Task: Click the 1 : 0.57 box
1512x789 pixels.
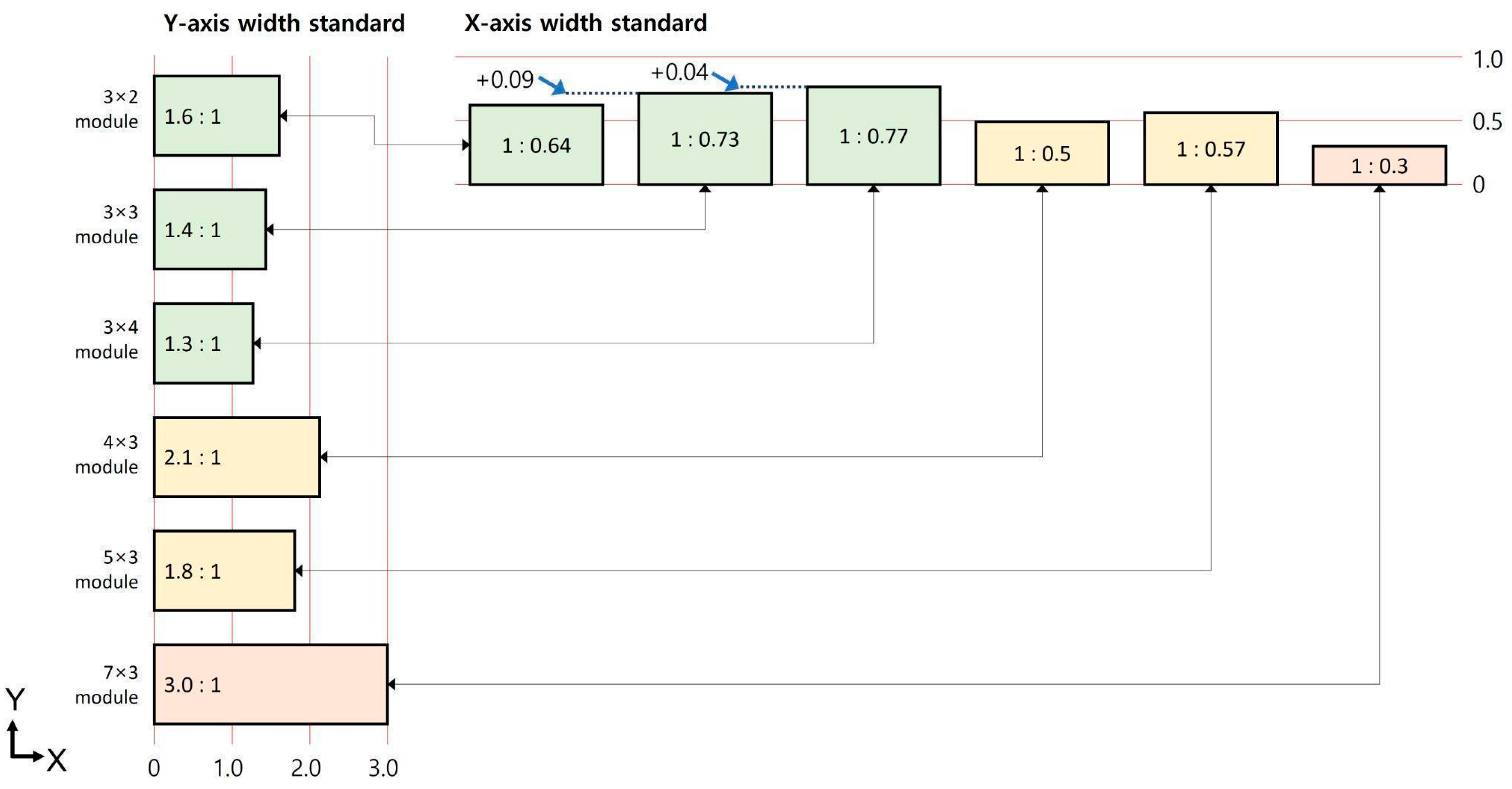Action: click(1210, 149)
